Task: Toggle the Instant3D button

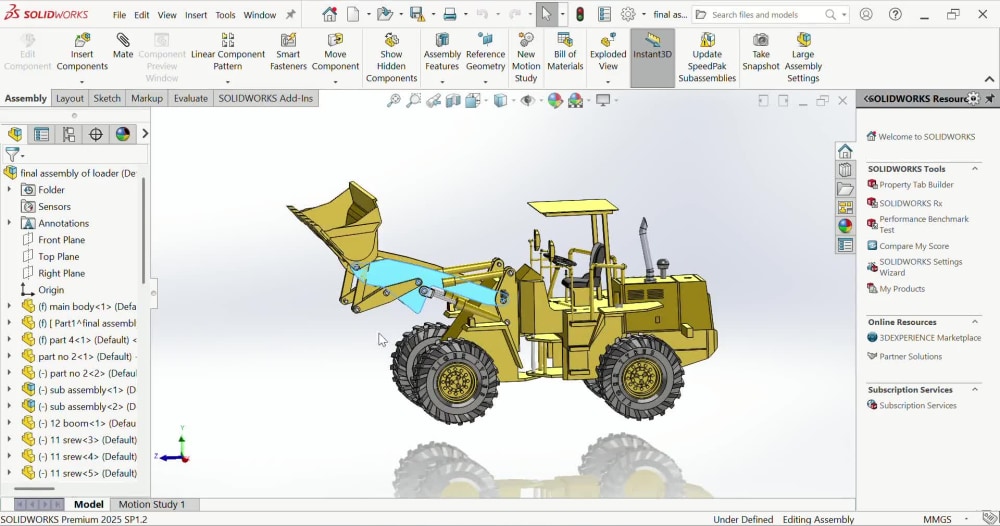Action: click(x=652, y=58)
